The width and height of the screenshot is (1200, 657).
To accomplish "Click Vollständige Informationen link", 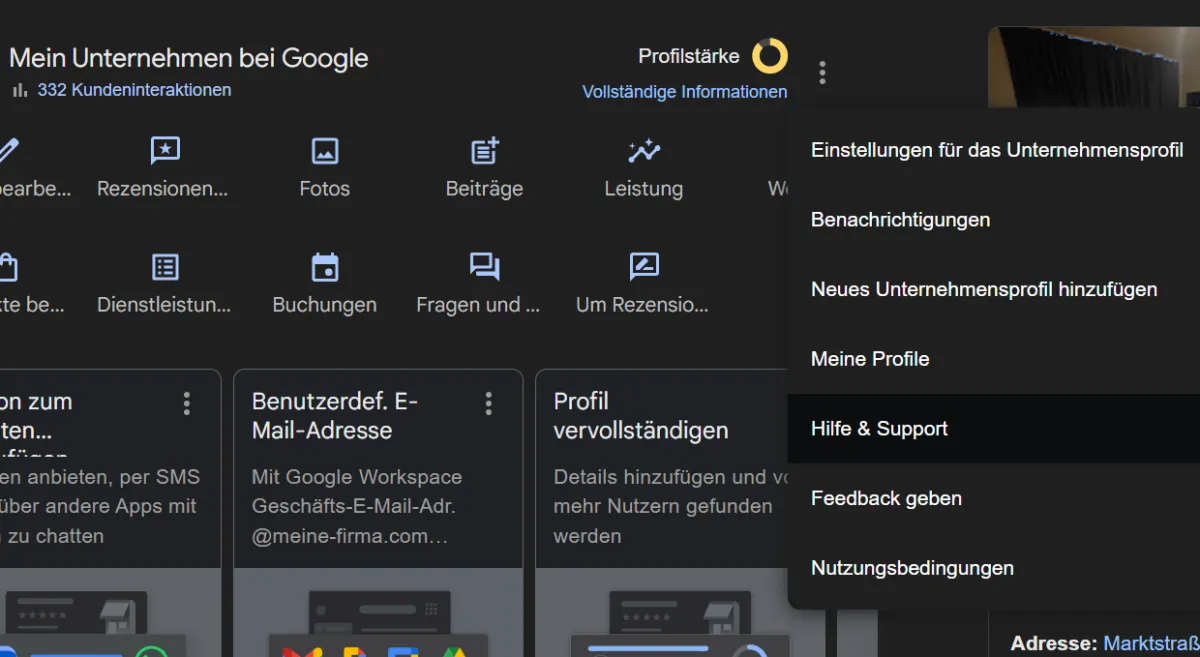I will (685, 92).
